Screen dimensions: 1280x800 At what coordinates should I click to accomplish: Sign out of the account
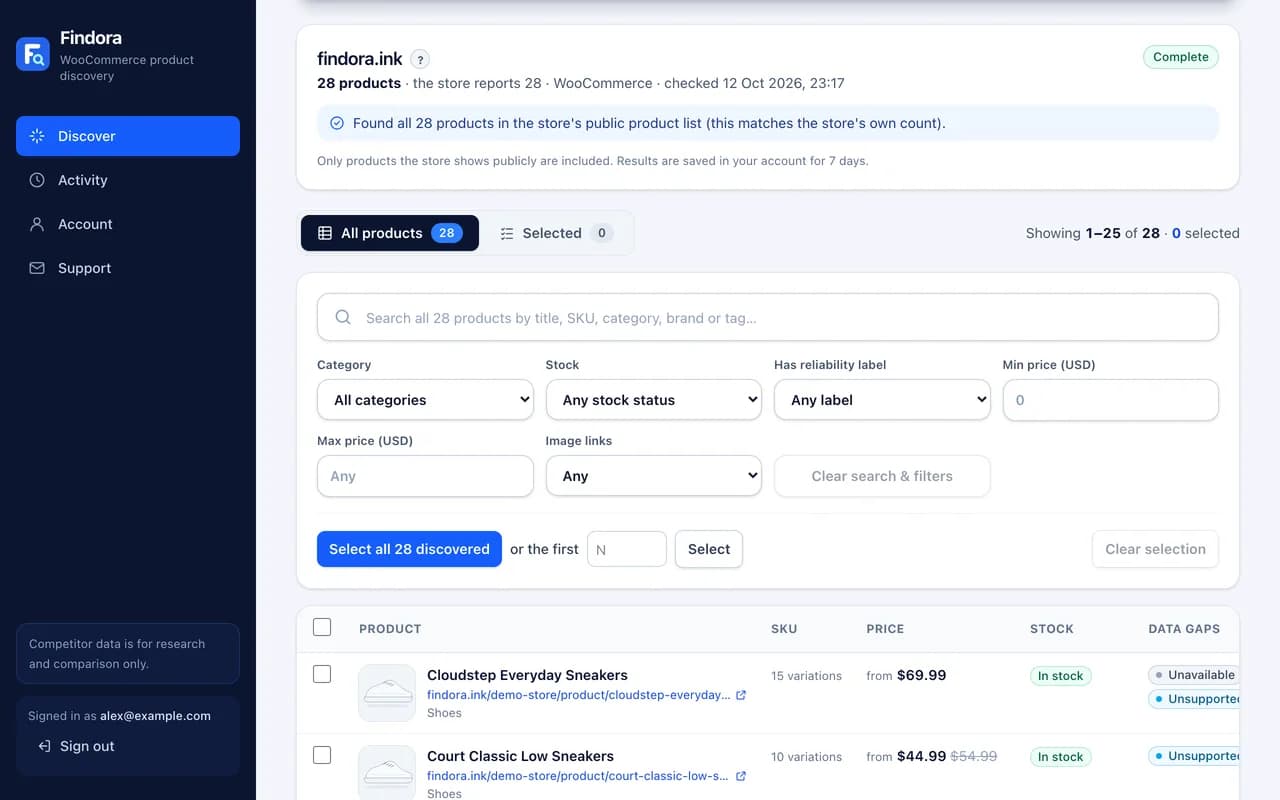[x=76, y=746]
